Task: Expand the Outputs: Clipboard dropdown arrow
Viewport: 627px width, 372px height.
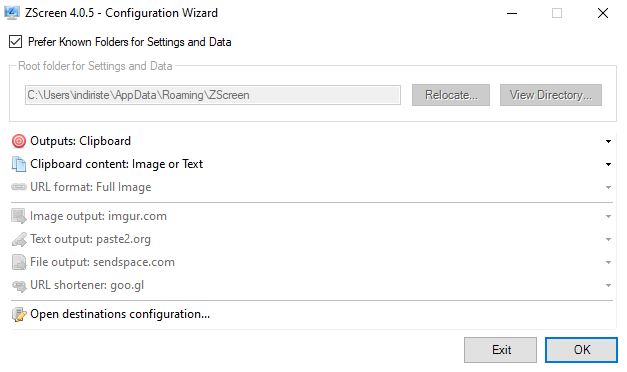Action: coord(608,141)
